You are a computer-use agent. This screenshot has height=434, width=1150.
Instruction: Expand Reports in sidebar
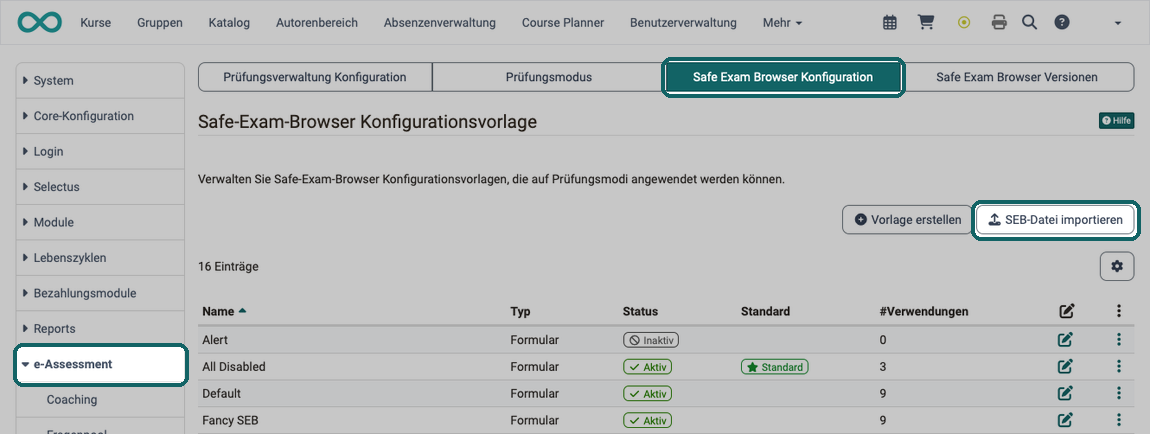pyautogui.click(x=100, y=328)
